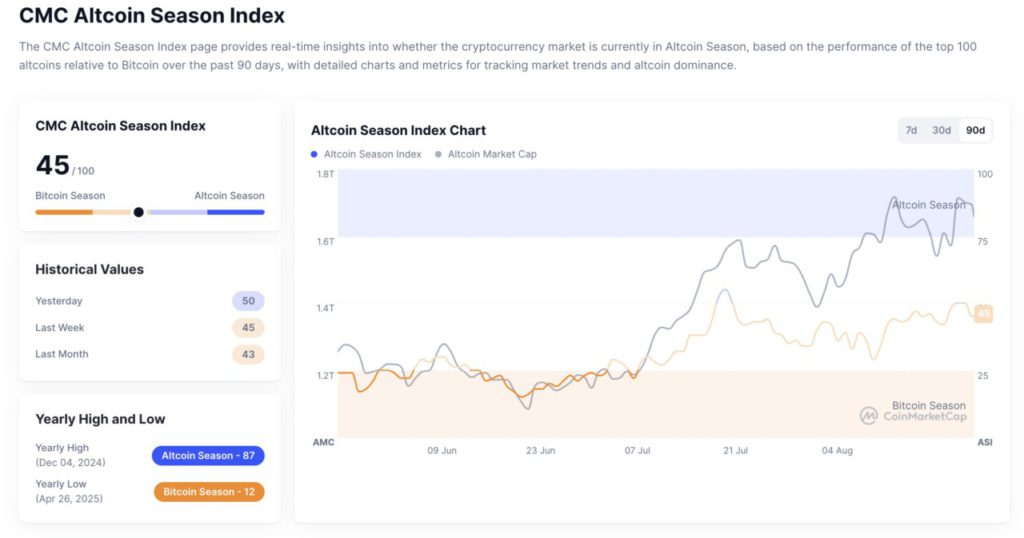Click the black slider knob on index bar
This screenshot has height=538, width=1024.
[139, 212]
